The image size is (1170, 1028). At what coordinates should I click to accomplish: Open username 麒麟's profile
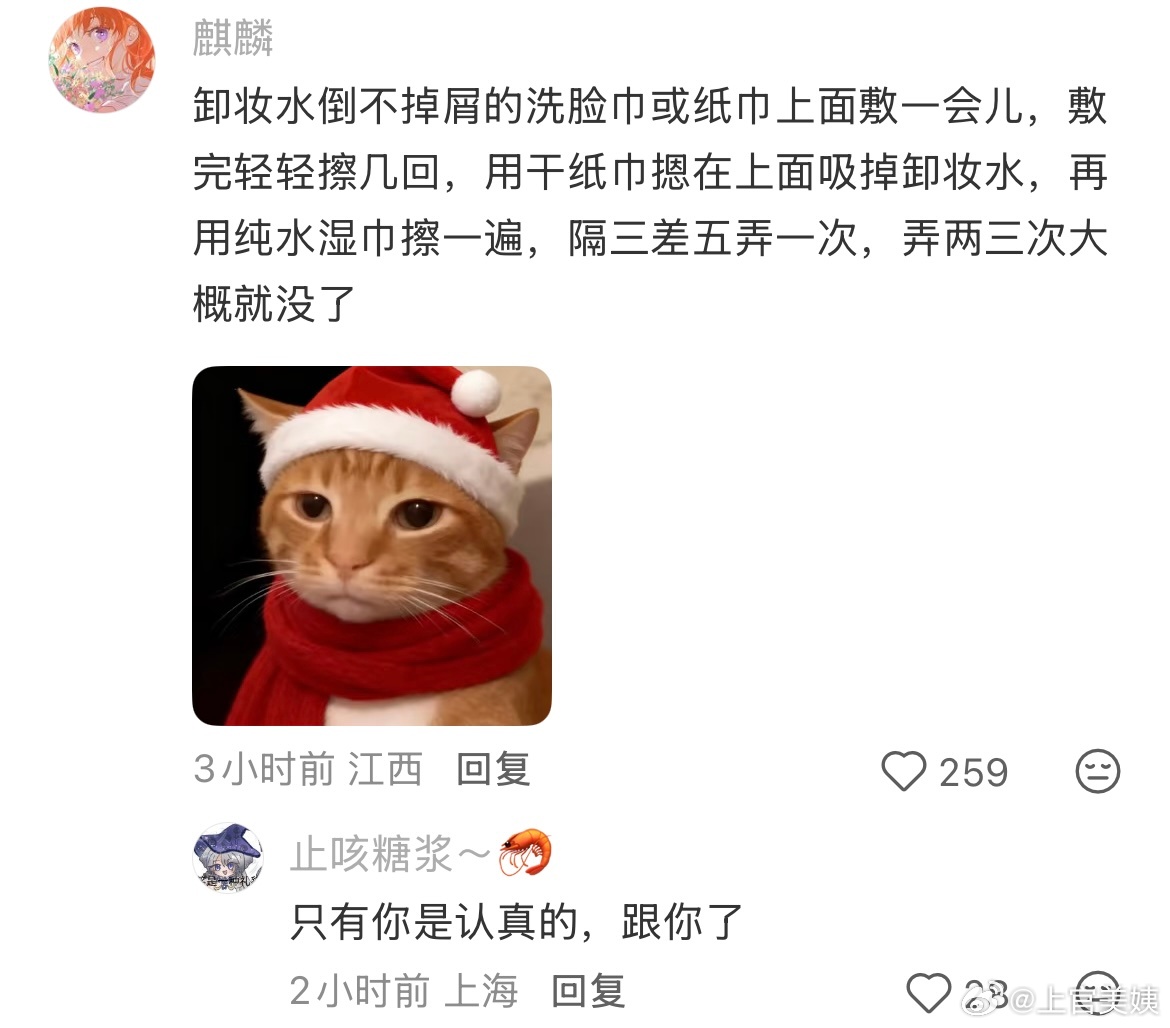233,38
